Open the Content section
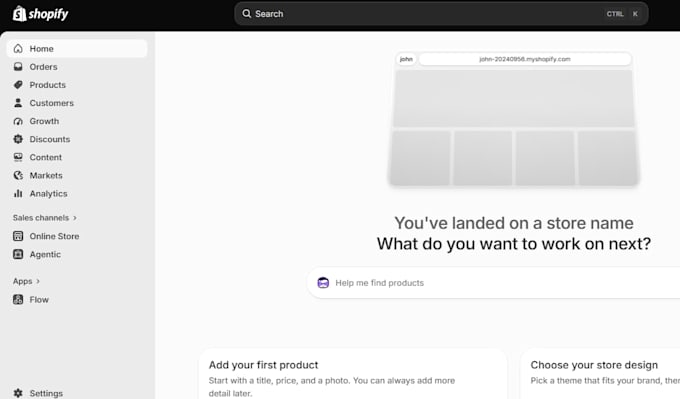This screenshot has width=680, height=399. click(77, 157)
